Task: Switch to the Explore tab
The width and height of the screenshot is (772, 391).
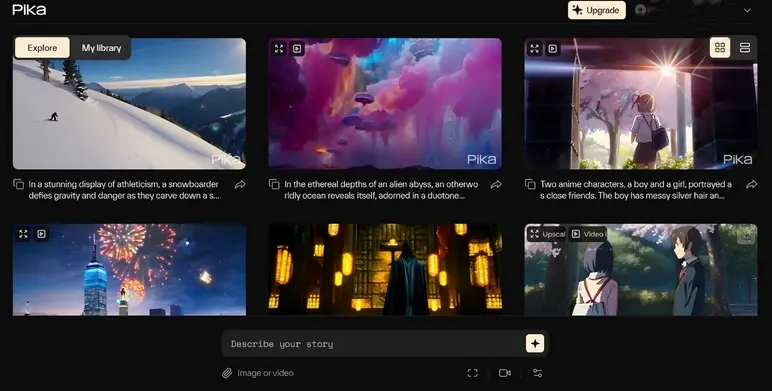Action: pyautogui.click(x=42, y=48)
